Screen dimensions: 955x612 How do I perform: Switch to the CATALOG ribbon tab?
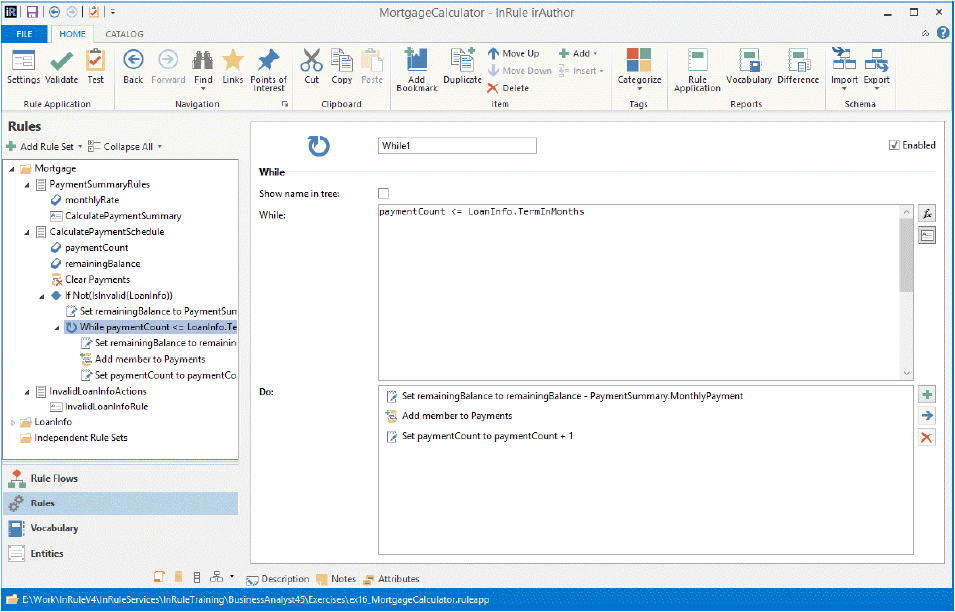click(x=124, y=34)
